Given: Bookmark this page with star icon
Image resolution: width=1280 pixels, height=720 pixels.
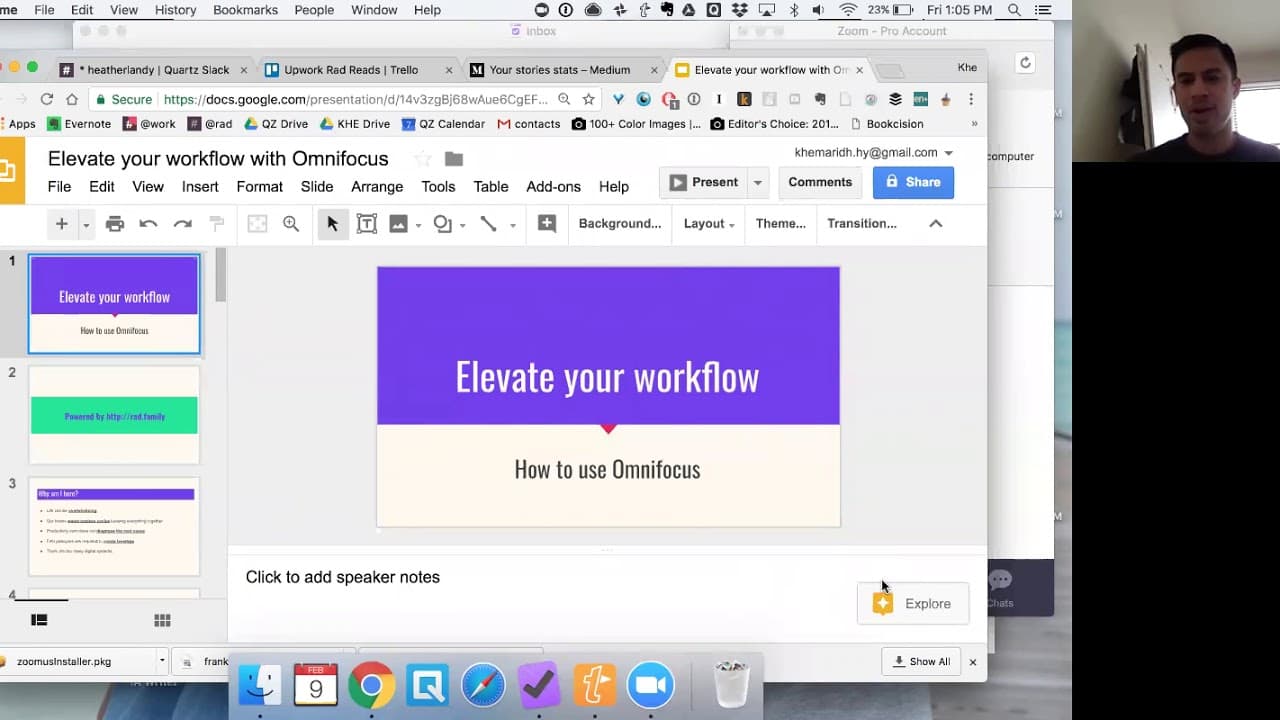Looking at the screenshot, I should point(589,99).
